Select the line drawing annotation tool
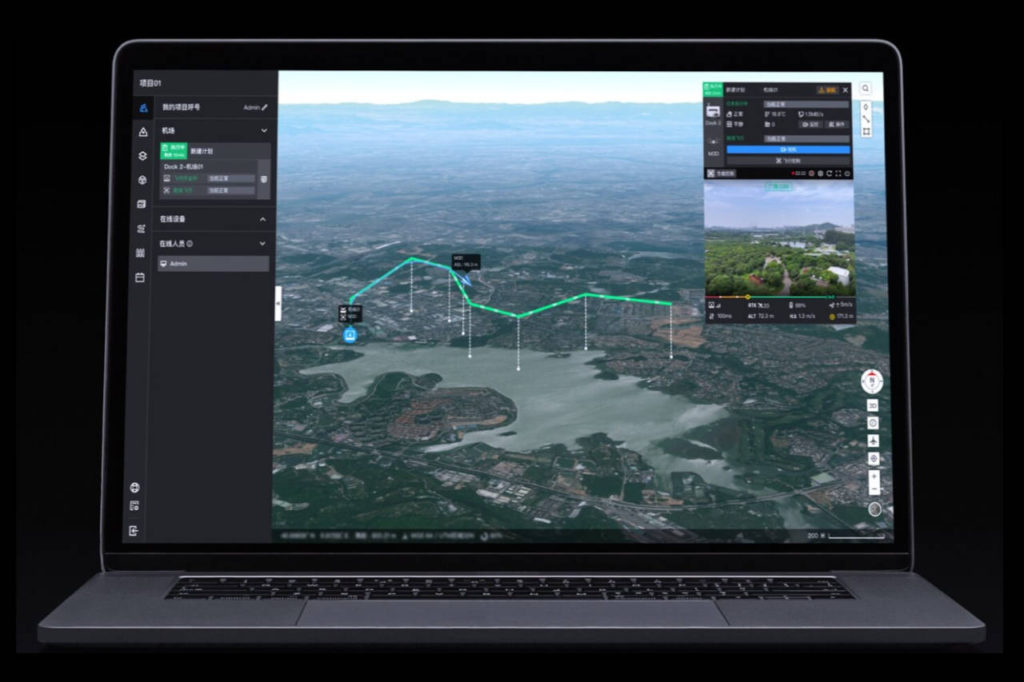The image size is (1024, 682). pyautogui.click(x=865, y=119)
